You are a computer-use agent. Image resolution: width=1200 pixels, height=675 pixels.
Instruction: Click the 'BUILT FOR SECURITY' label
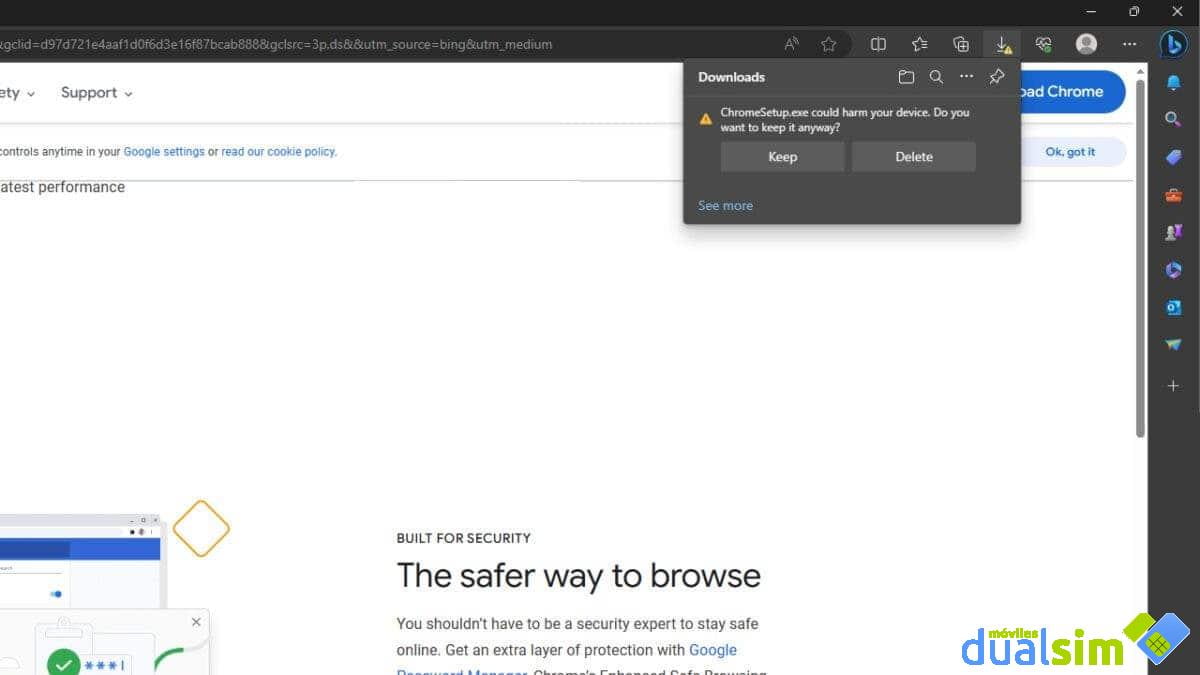463,538
